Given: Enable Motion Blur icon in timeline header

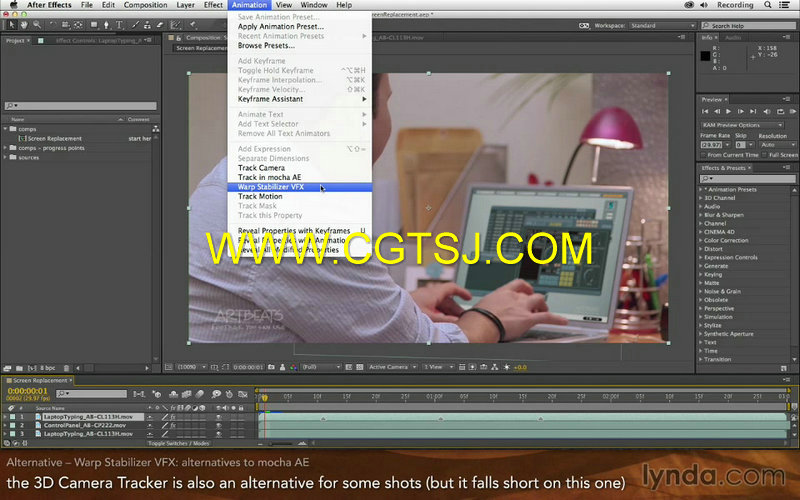Looking at the screenshot, I should pos(199,394).
